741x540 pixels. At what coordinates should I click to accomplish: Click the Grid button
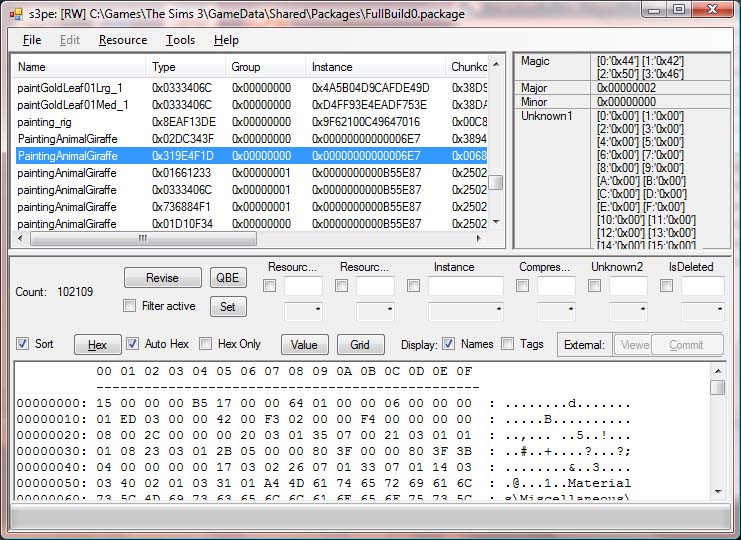(360, 345)
